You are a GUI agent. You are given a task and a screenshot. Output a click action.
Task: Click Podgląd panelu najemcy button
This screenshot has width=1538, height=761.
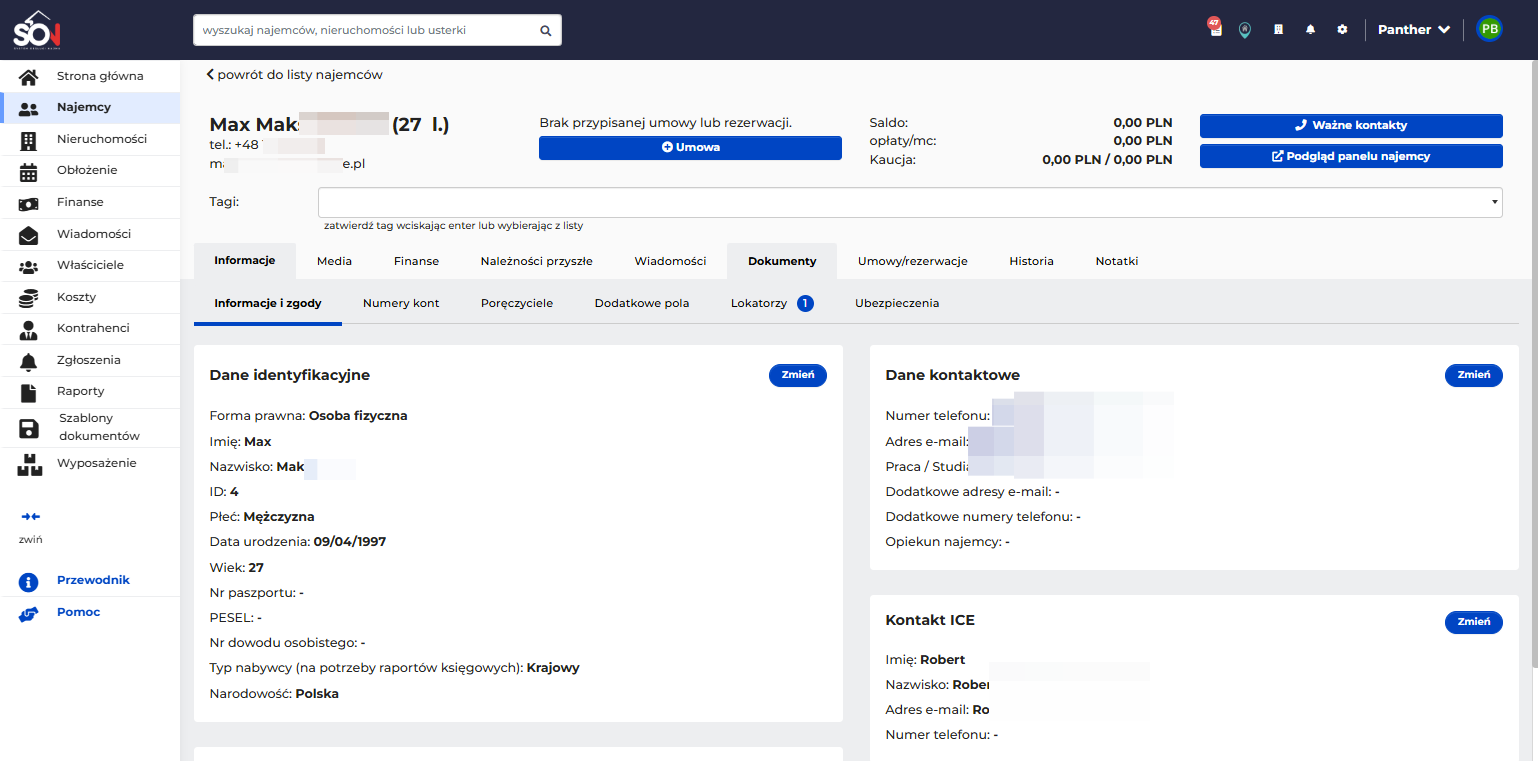tap(1351, 156)
